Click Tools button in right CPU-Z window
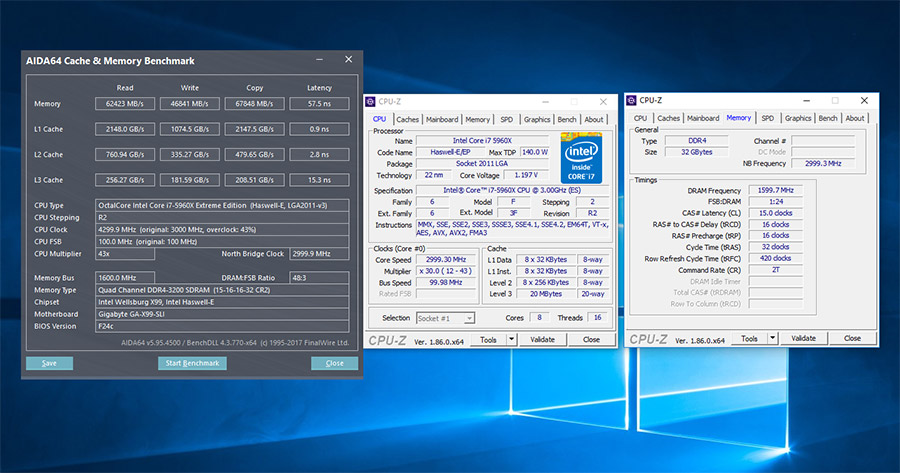 click(x=750, y=339)
